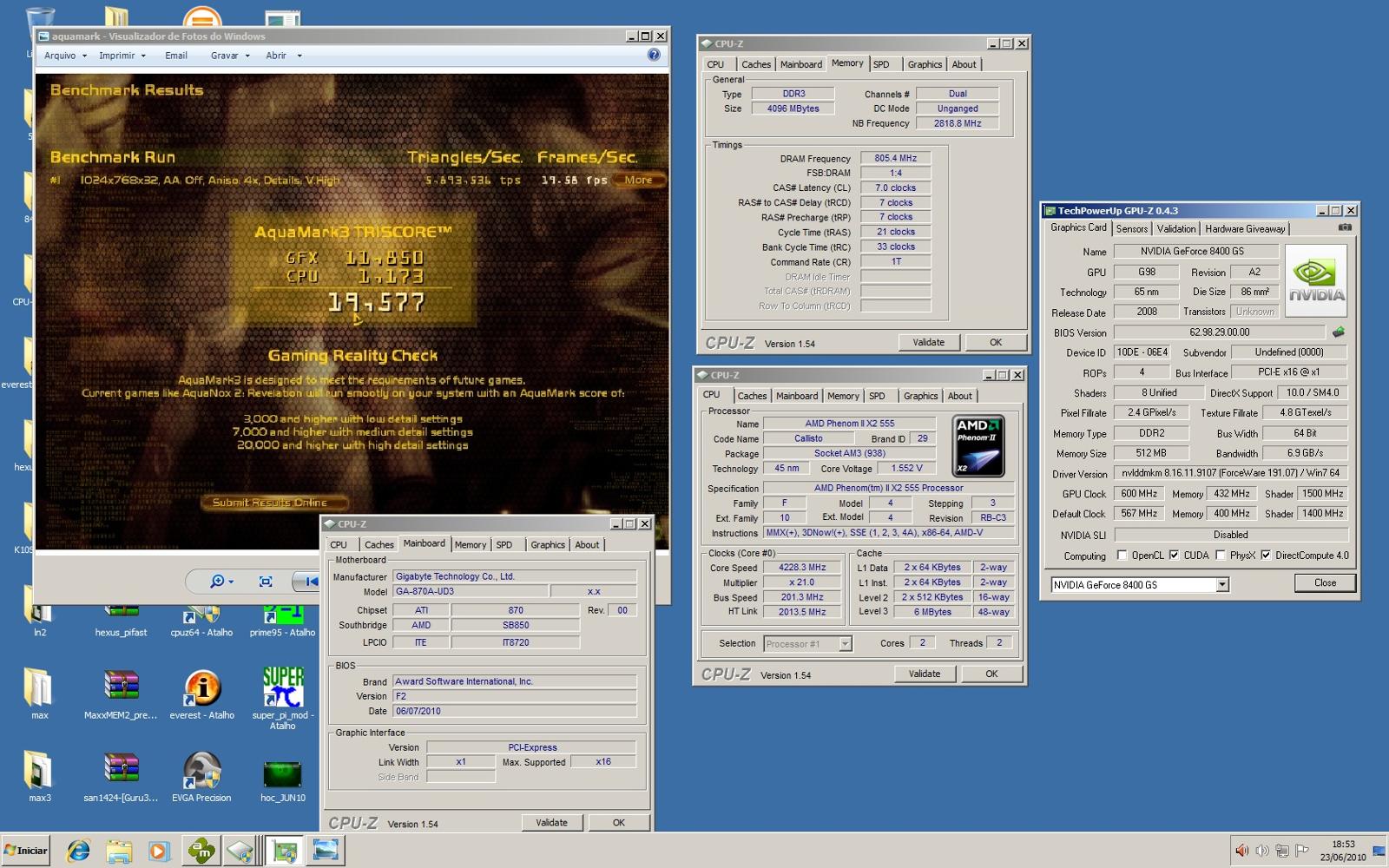Viewport: 1389px width, 868px height.
Task: Uncheck the DirectCompute 4.0 checkbox
Action: click(1266, 556)
